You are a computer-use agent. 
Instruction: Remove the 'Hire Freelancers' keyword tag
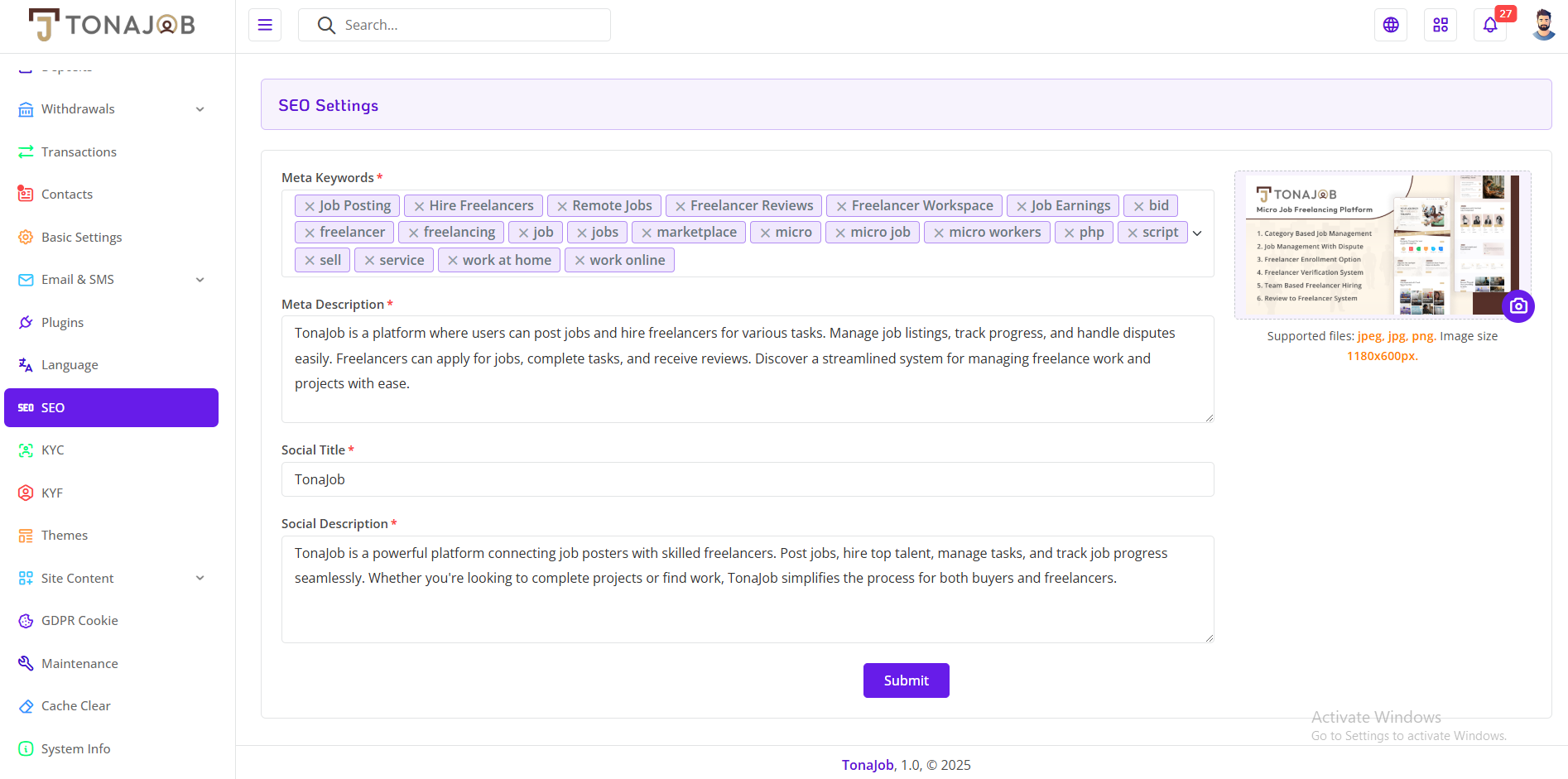point(419,206)
